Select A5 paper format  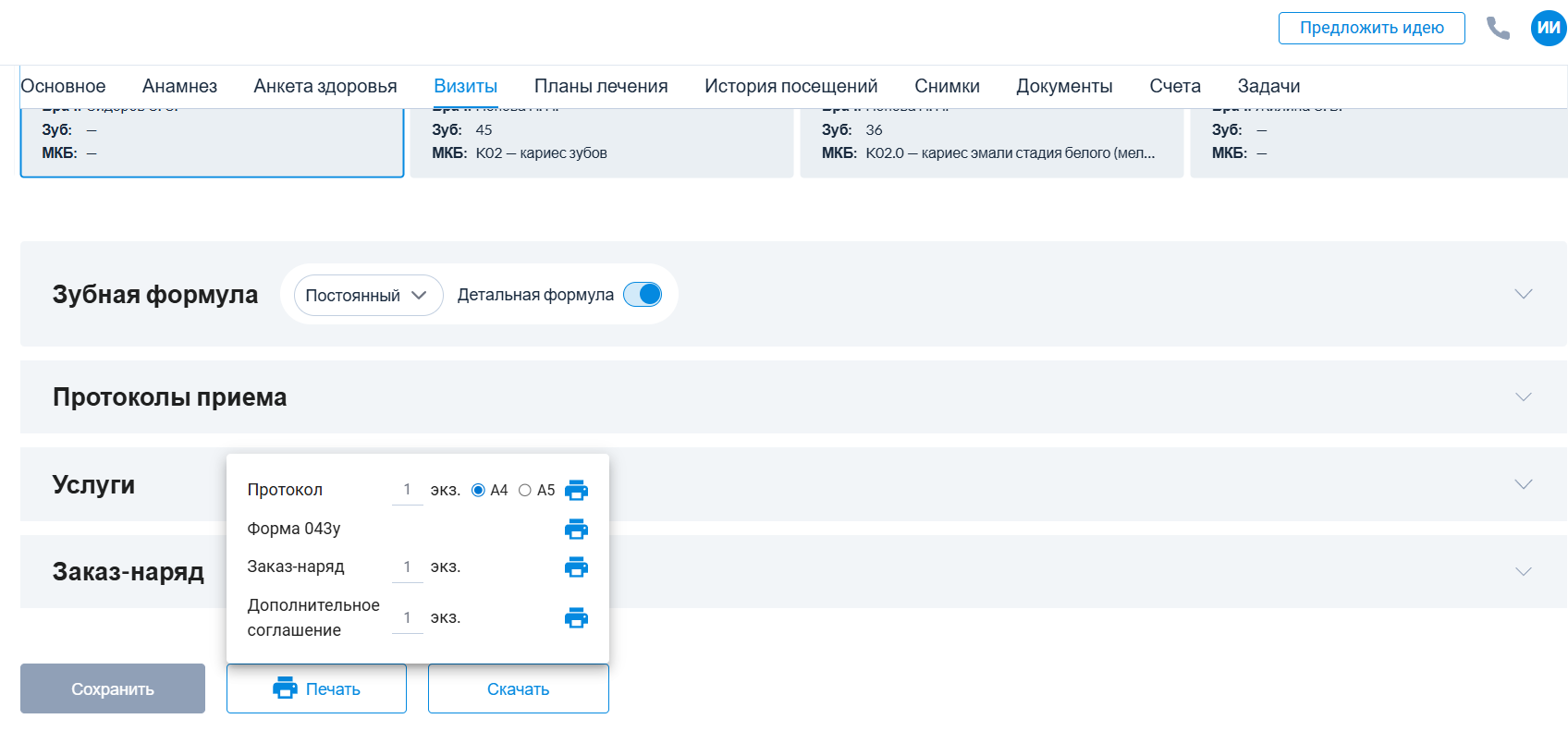[x=525, y=490]
